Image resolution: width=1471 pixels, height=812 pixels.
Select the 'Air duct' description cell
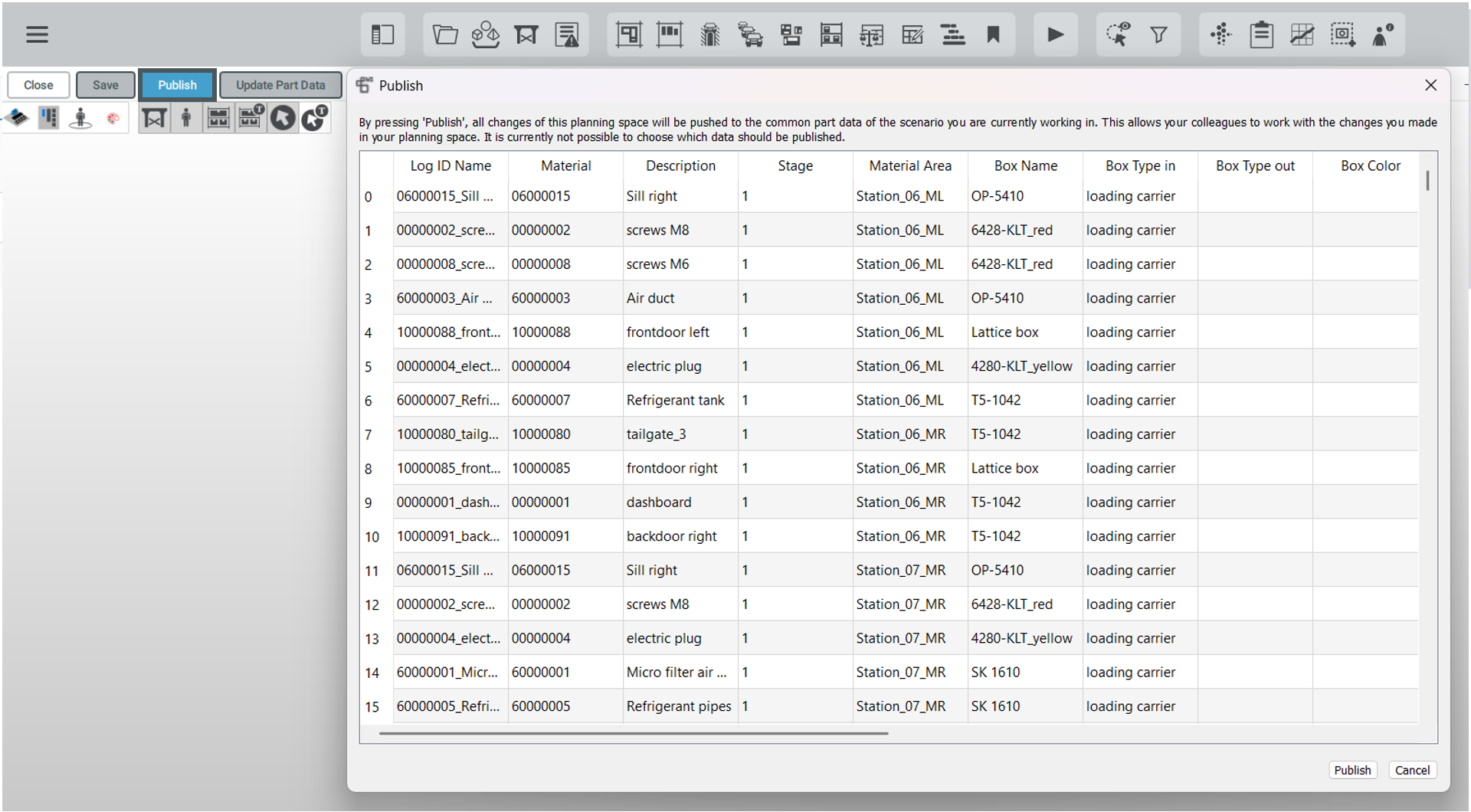click(x=680, y=298)
